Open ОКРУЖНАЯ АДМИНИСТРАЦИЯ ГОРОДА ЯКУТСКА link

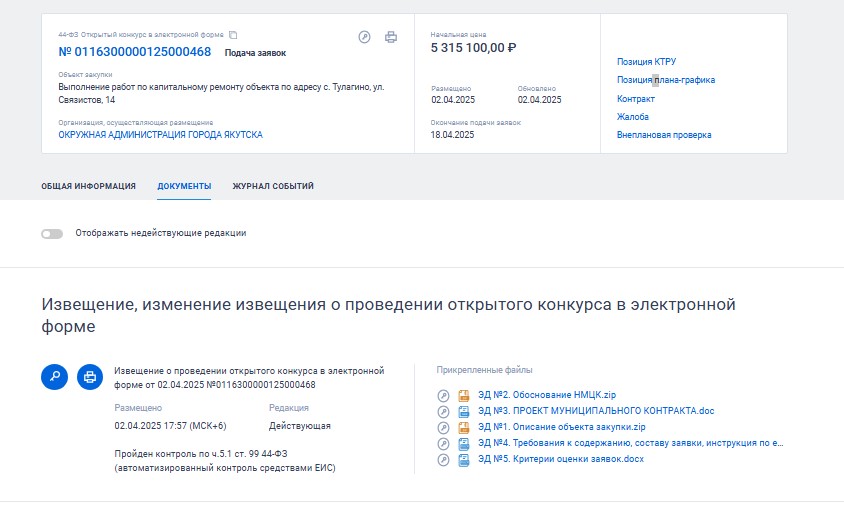point(160,135)
